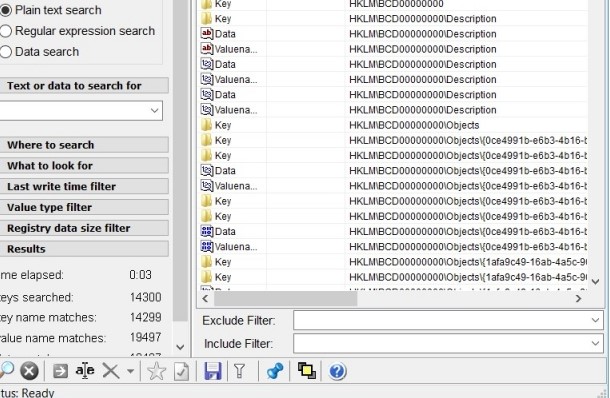Viewport: 610px width, 398px height.
Task: Delete selected entries with the X icon
Action: [111, 371]
